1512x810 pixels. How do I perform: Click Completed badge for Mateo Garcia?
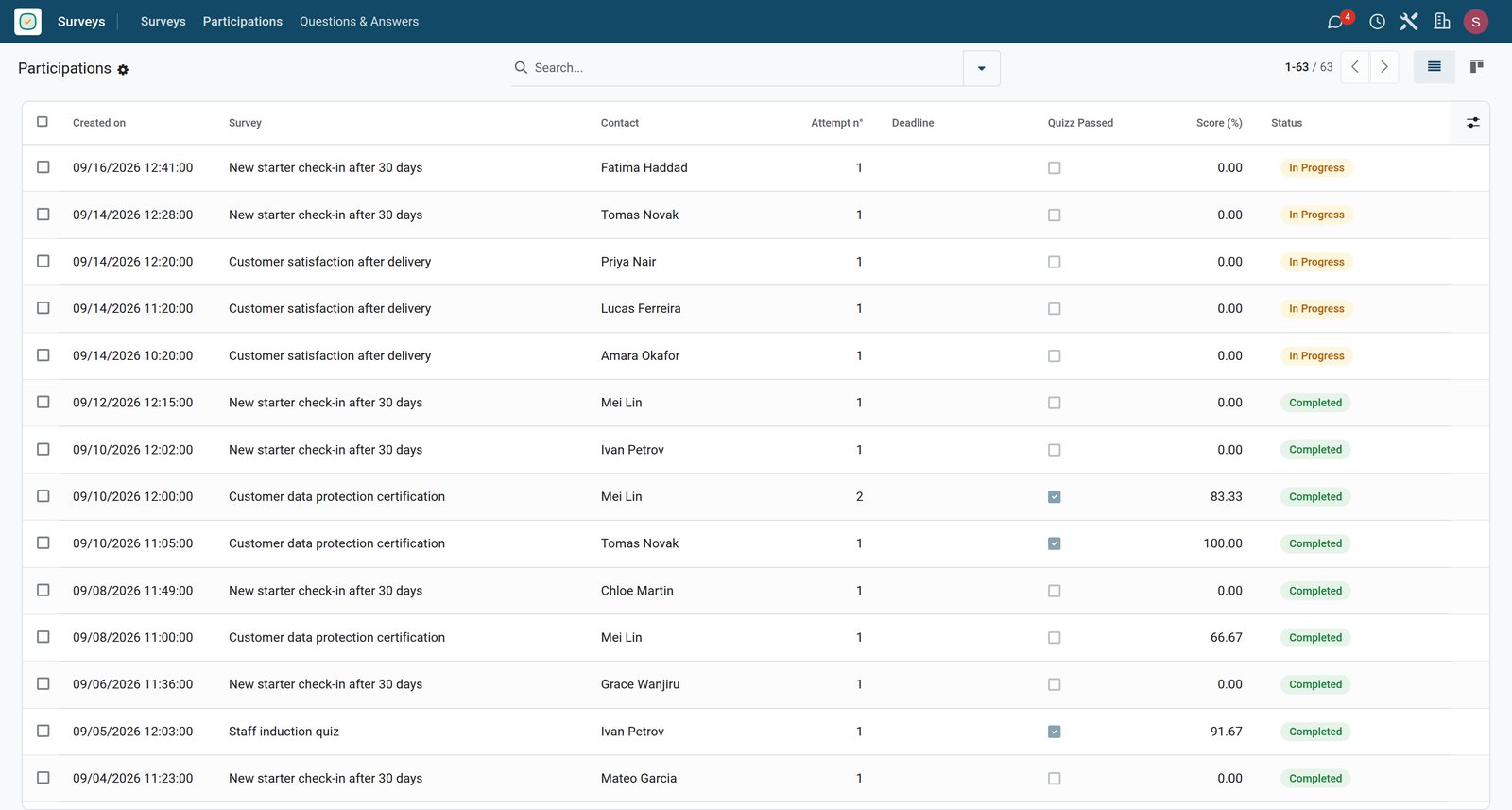coord(1315,779)
